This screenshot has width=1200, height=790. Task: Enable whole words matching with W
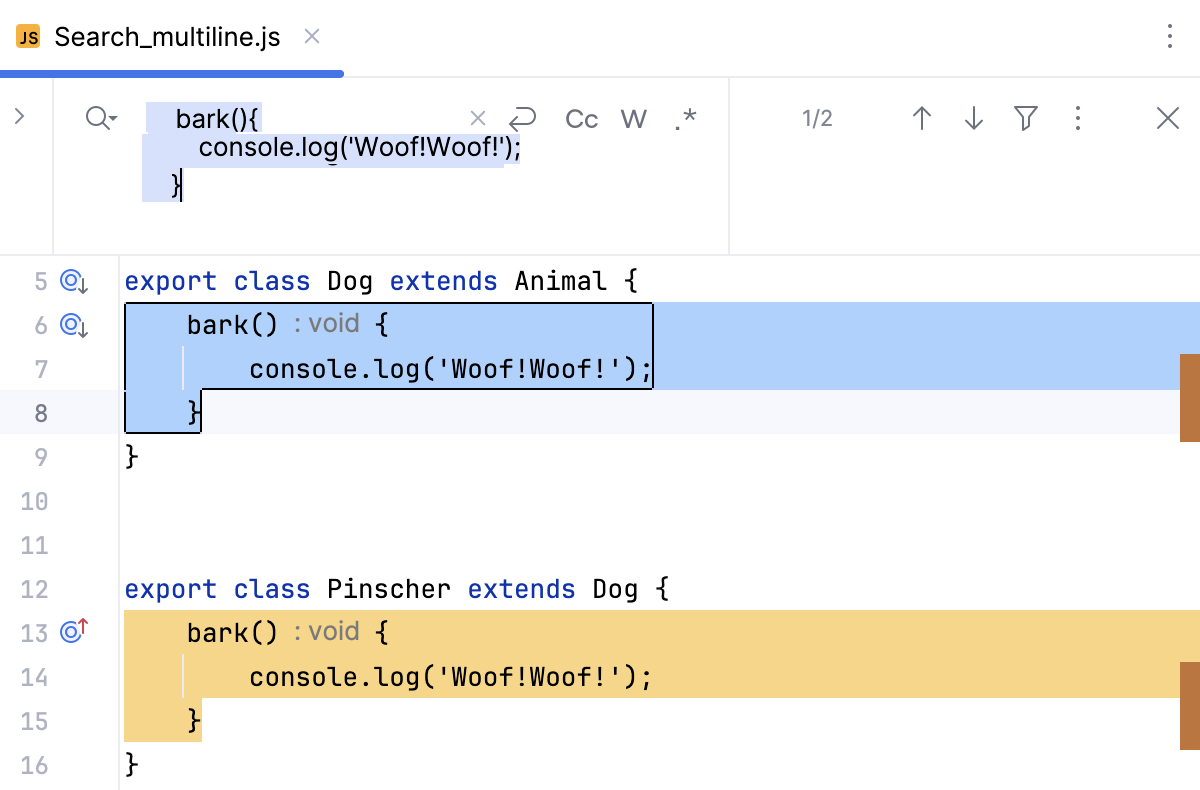pyautogui.click(x=633, y=118)
